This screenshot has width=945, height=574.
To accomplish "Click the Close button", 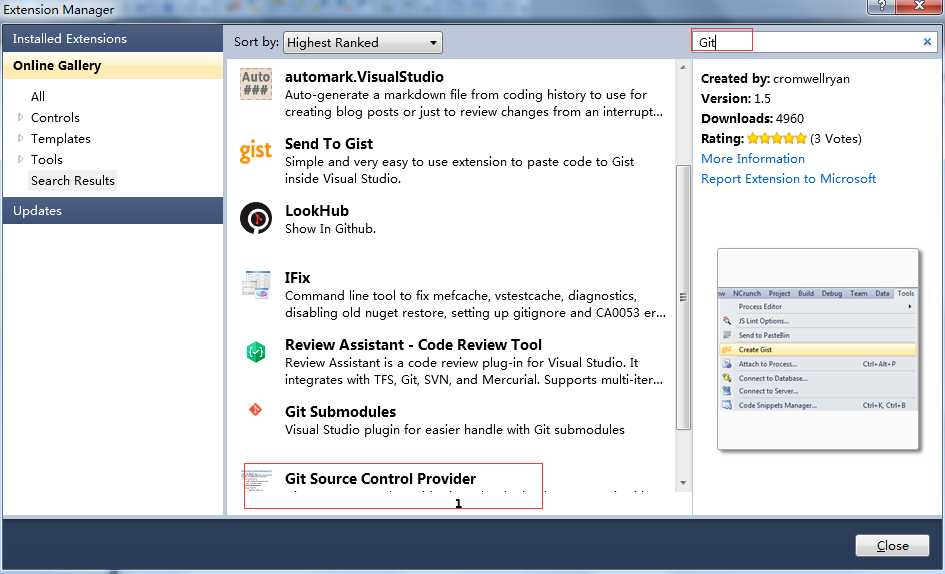I will click(892, 546).
